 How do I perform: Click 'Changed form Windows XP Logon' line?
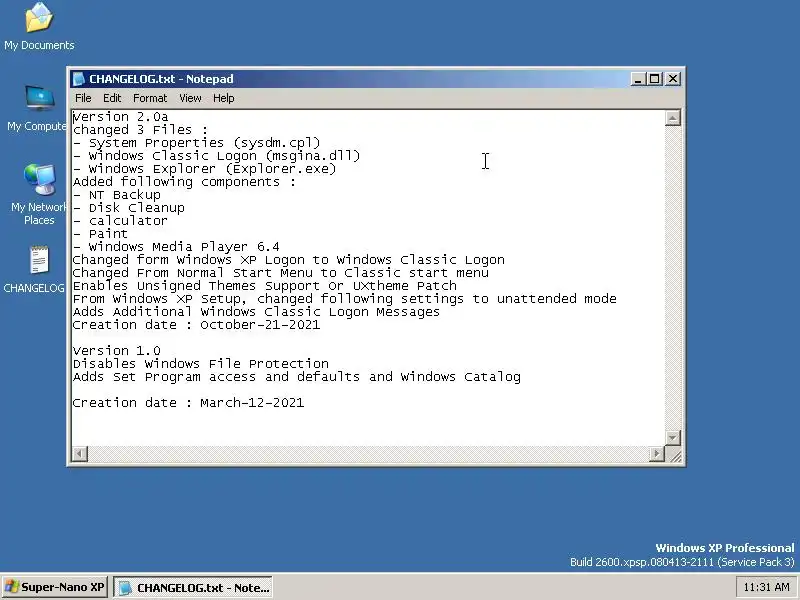pyautogui.click(x=289, y=260)
